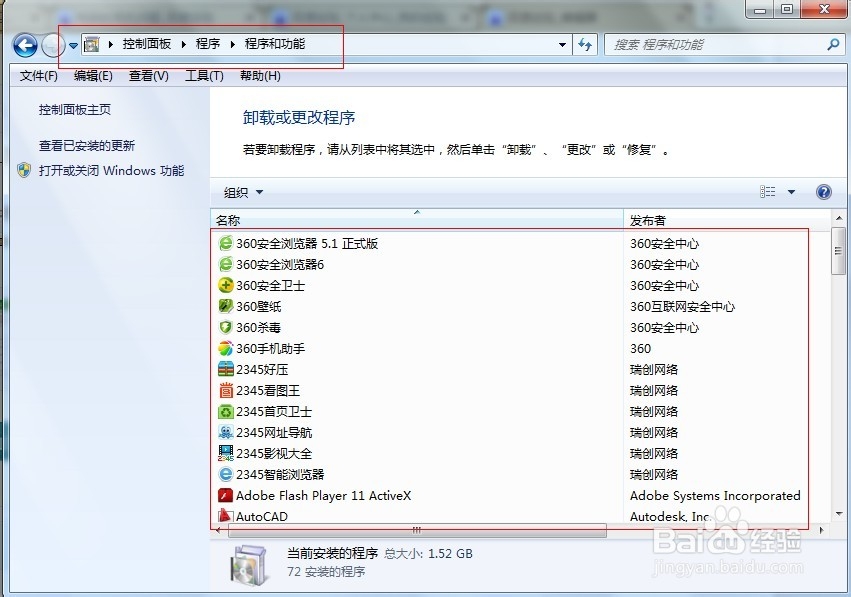Click the magnifier search icon
This screenshot has height=597, width=851.
833,45
